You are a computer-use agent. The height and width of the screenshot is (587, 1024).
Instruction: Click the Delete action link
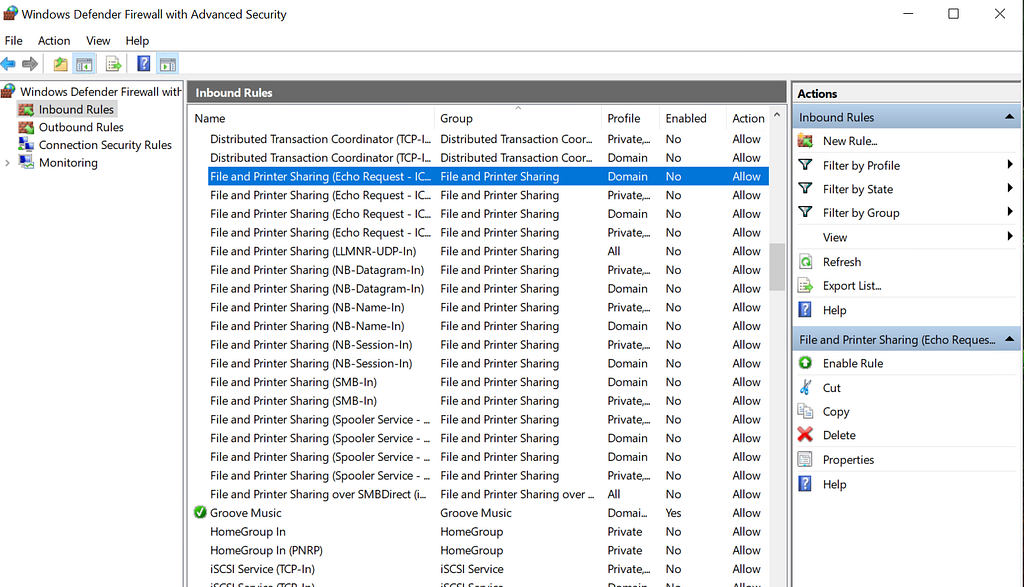(x=839, y=436)
